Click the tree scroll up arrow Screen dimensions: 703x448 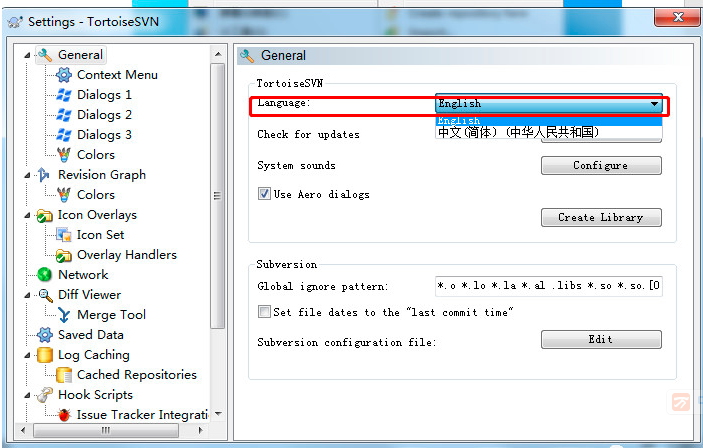pyautogui.click(x=218, y=54)
